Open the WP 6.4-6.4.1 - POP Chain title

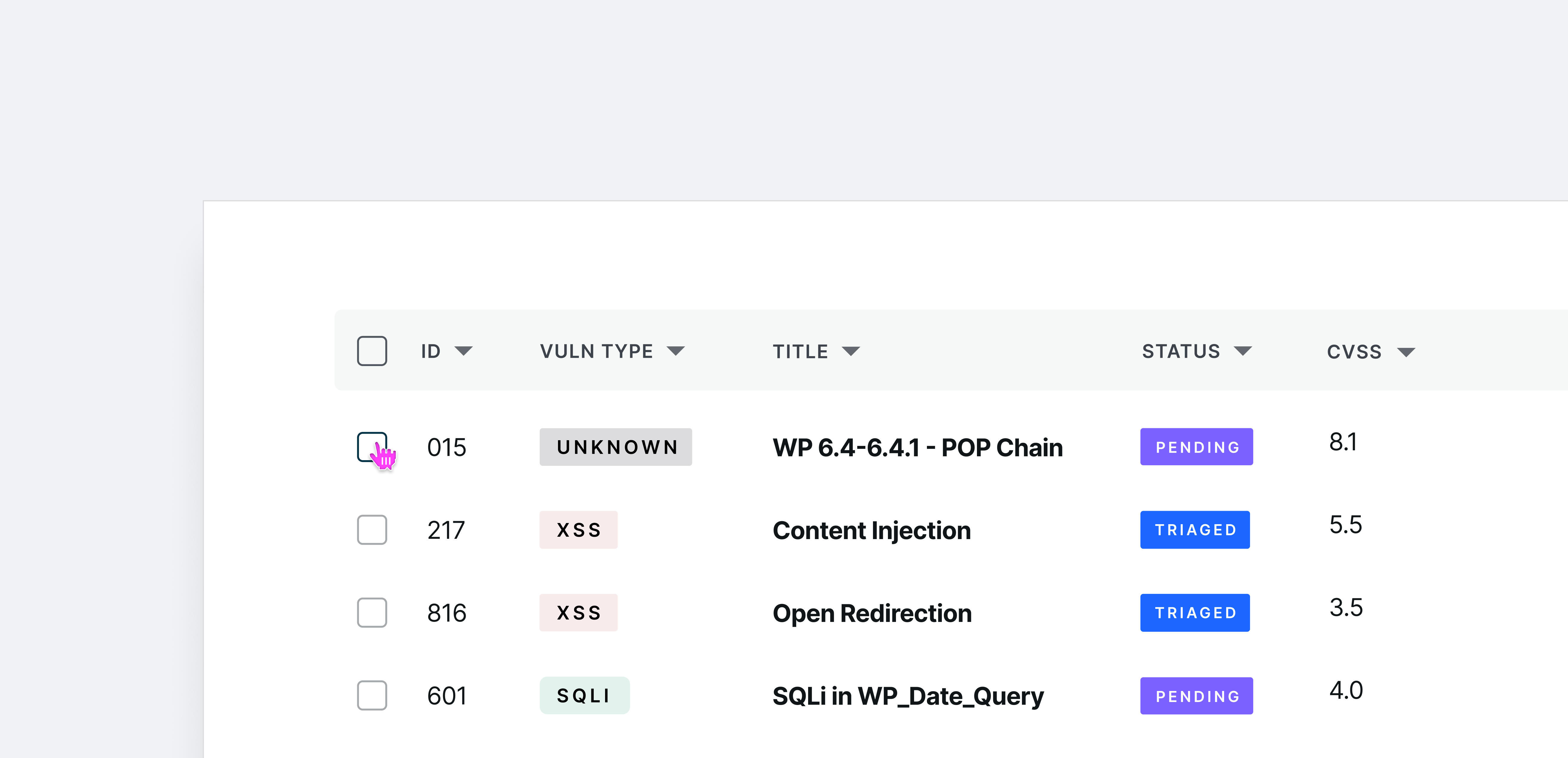point(917,447)
